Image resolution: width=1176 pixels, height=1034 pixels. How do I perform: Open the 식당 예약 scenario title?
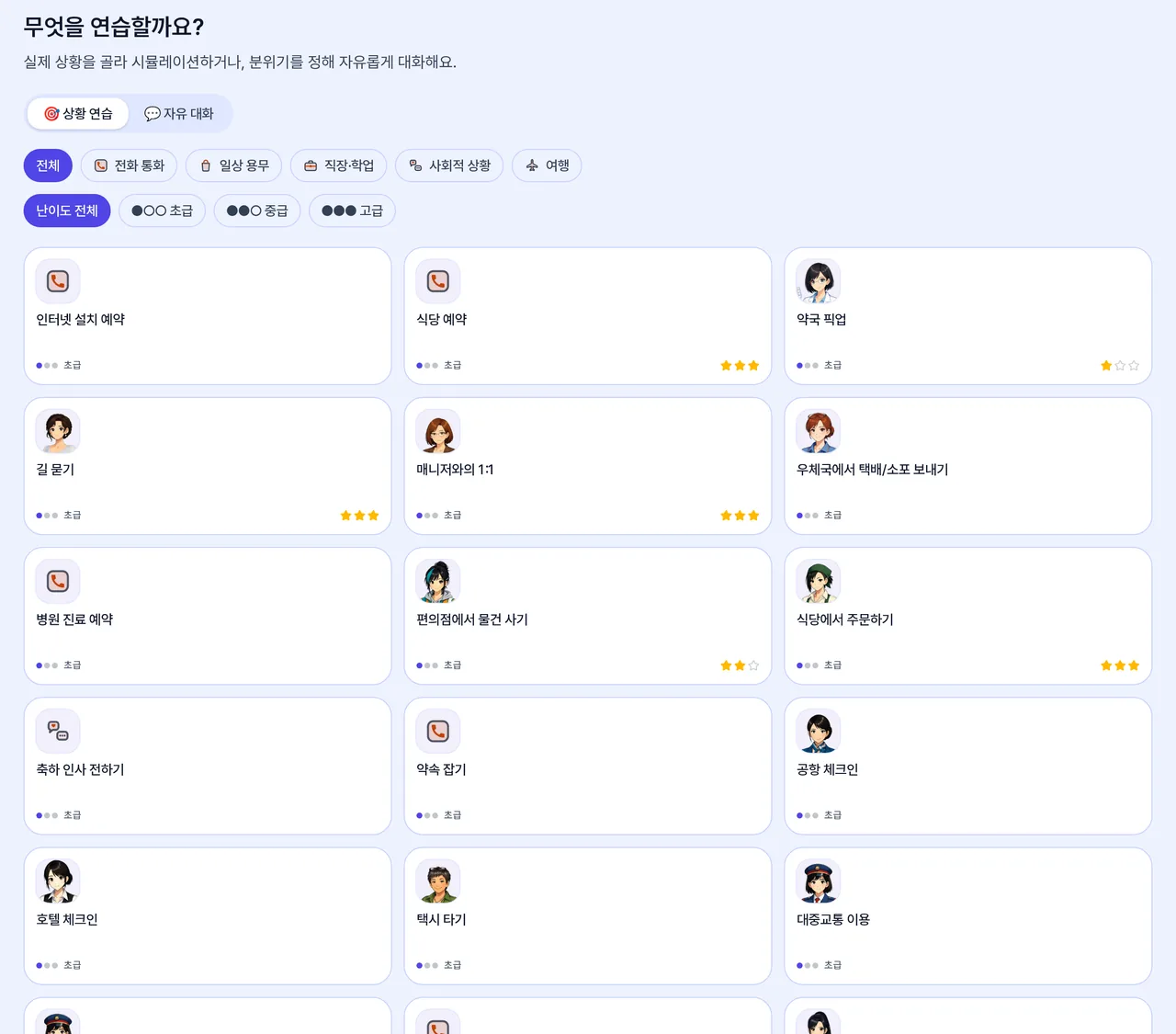click(x=442, y=320)
